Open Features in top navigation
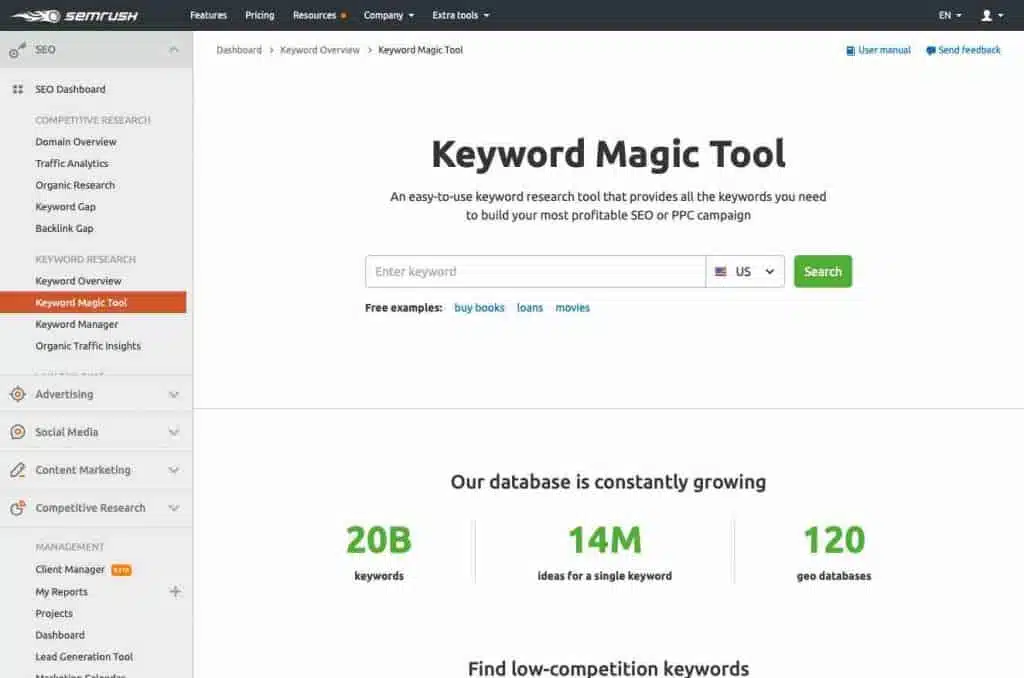This screenshot has width=1024, height=678. (208, 15)
